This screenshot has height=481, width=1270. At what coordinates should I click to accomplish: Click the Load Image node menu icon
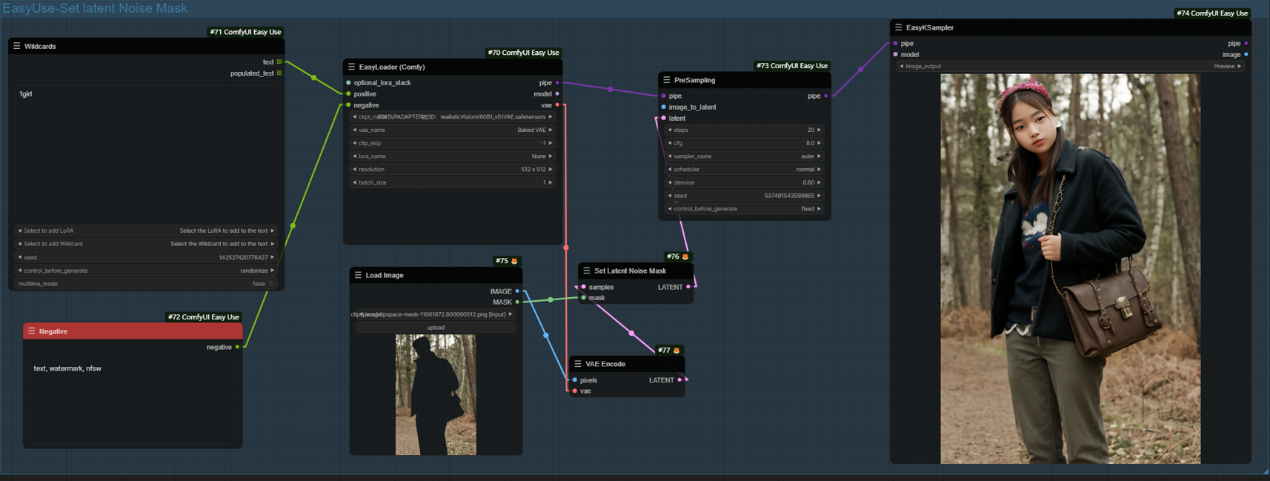(358, 275)
